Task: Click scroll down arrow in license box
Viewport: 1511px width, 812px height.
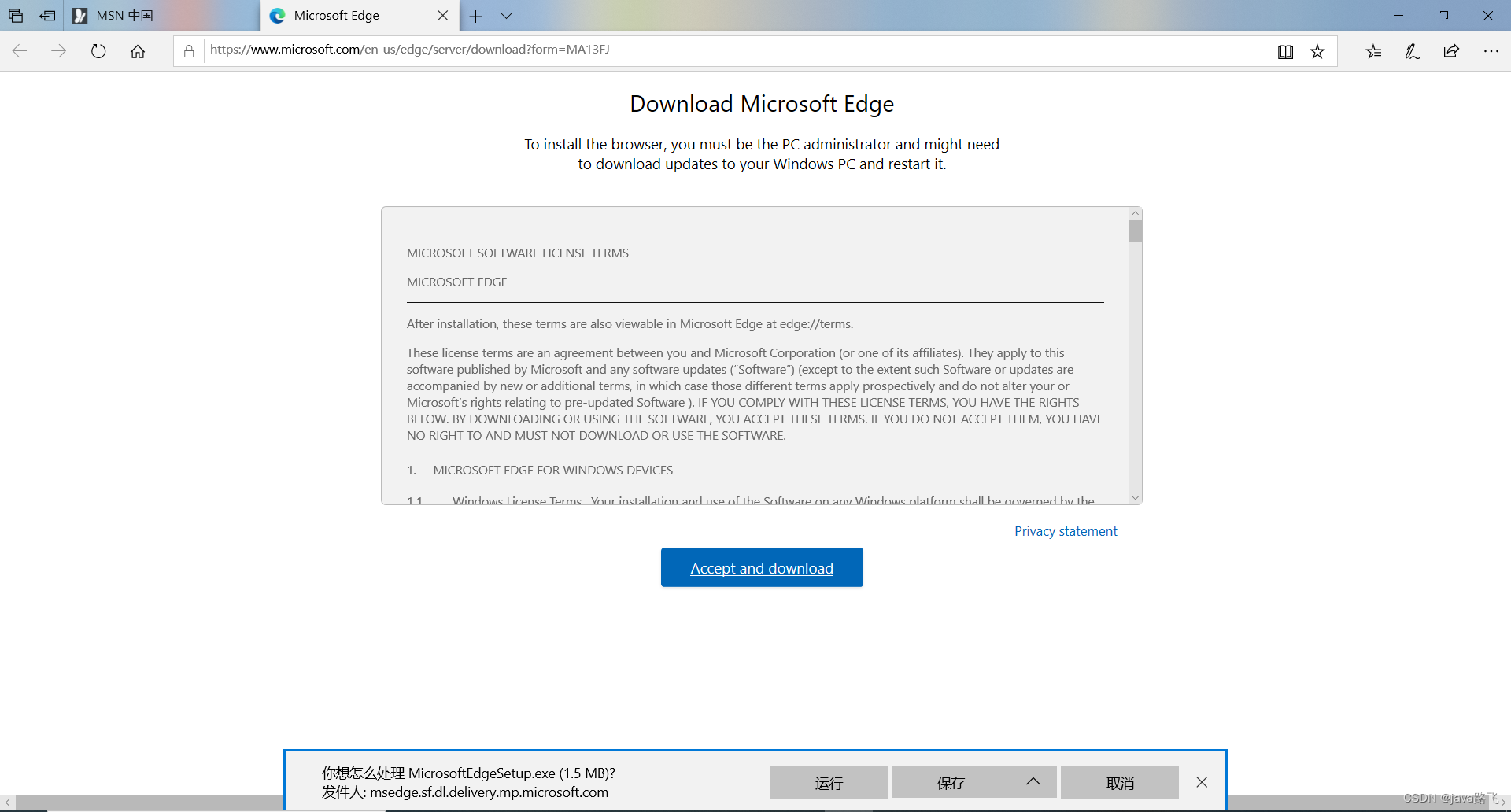Action: [x=1135, y=497]
